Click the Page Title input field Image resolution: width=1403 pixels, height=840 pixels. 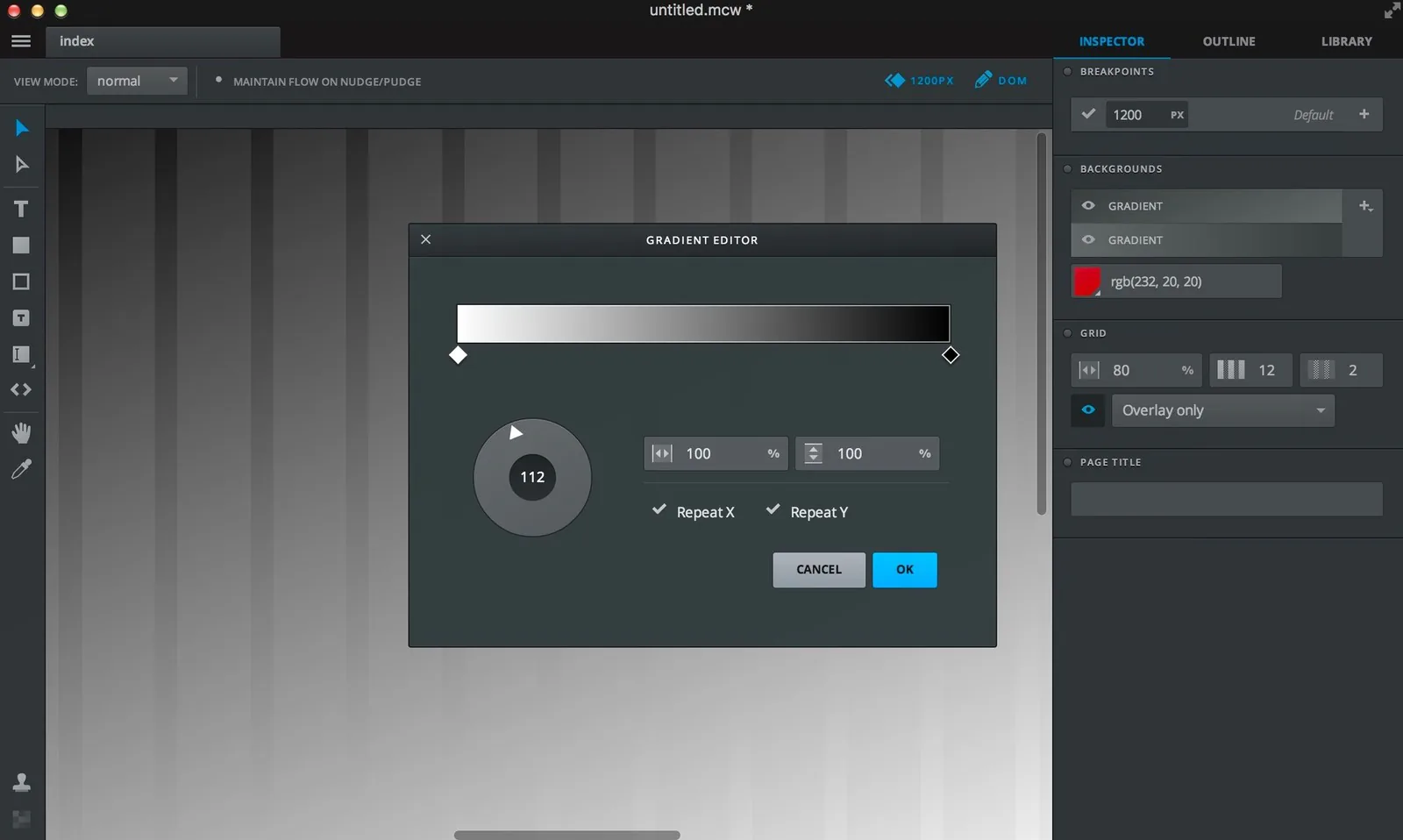click(x=1226, y=499)
